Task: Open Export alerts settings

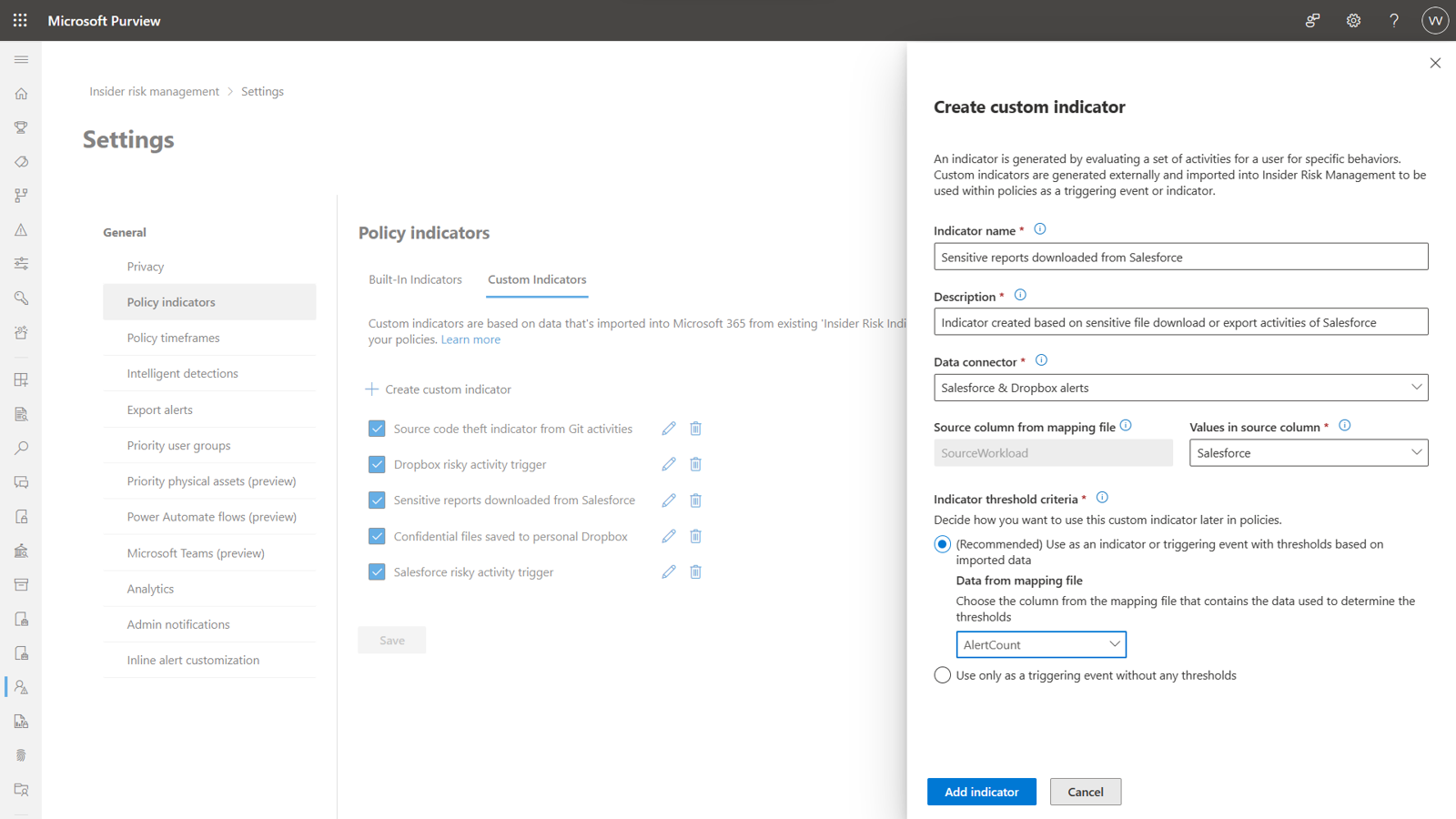Action: (x=209, y=409)
